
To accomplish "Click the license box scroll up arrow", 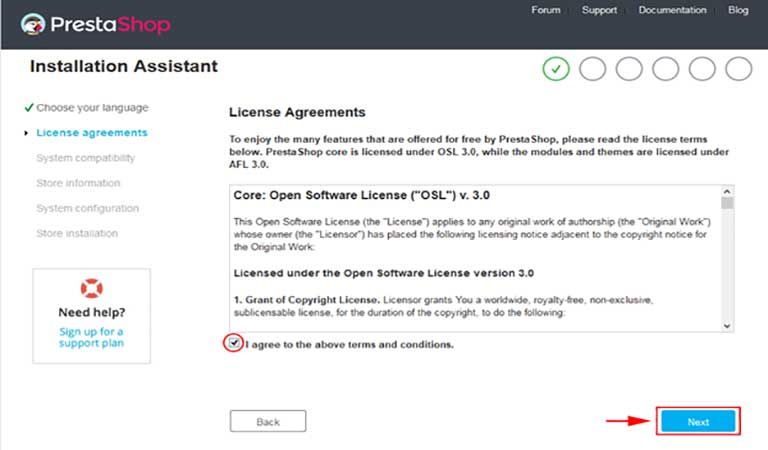I will [x=727, y=191].
